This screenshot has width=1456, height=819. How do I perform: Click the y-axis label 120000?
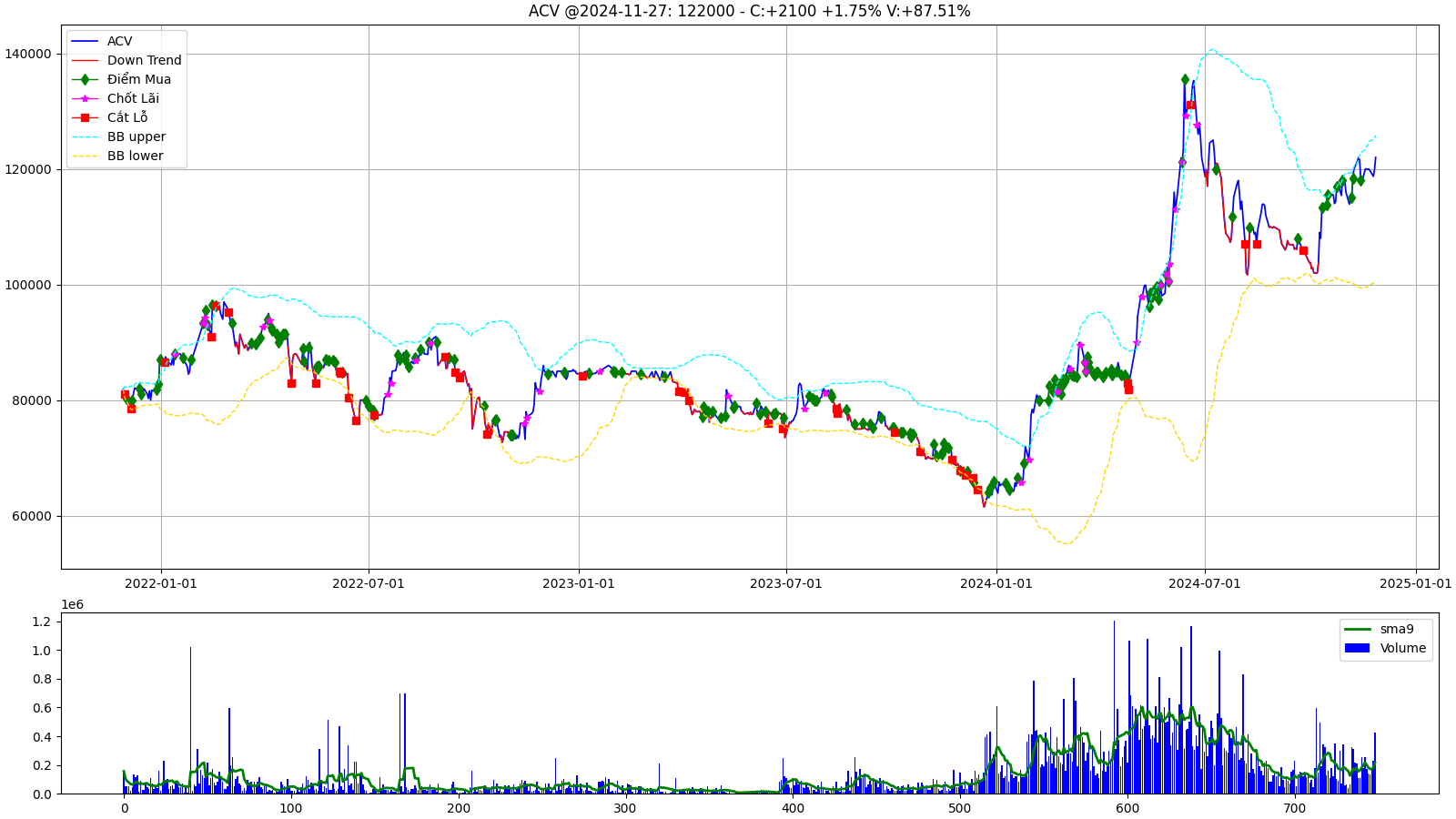(28, 169)
